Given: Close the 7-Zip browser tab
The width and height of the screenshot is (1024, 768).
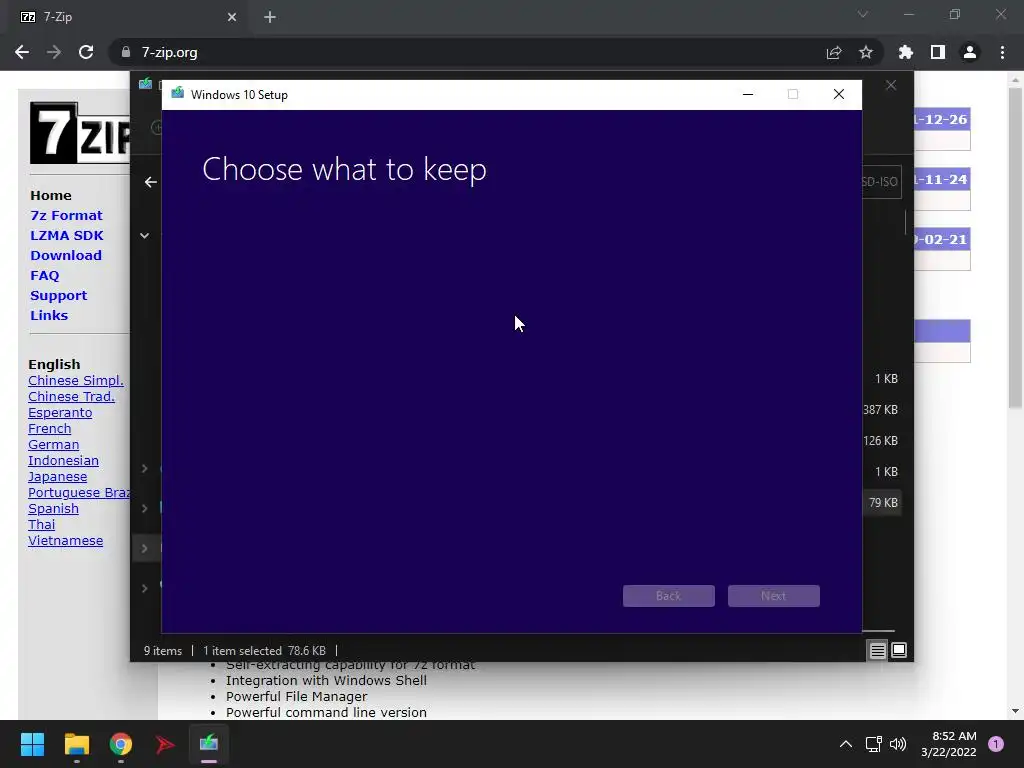Looking at the screenshot, I should point(232,17).
